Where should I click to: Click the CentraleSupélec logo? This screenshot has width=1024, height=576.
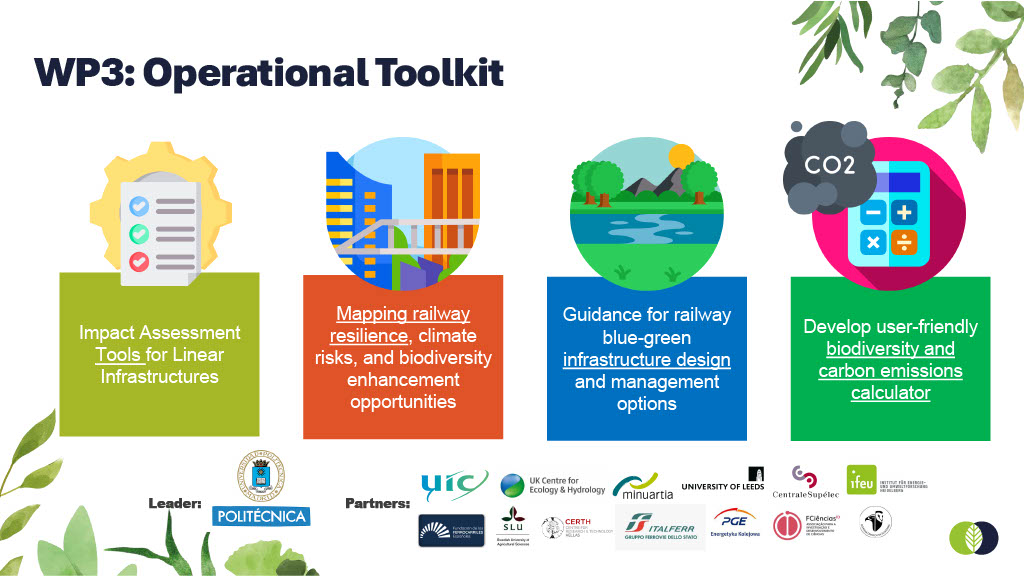pyautogui.click(x=805, y=482)
